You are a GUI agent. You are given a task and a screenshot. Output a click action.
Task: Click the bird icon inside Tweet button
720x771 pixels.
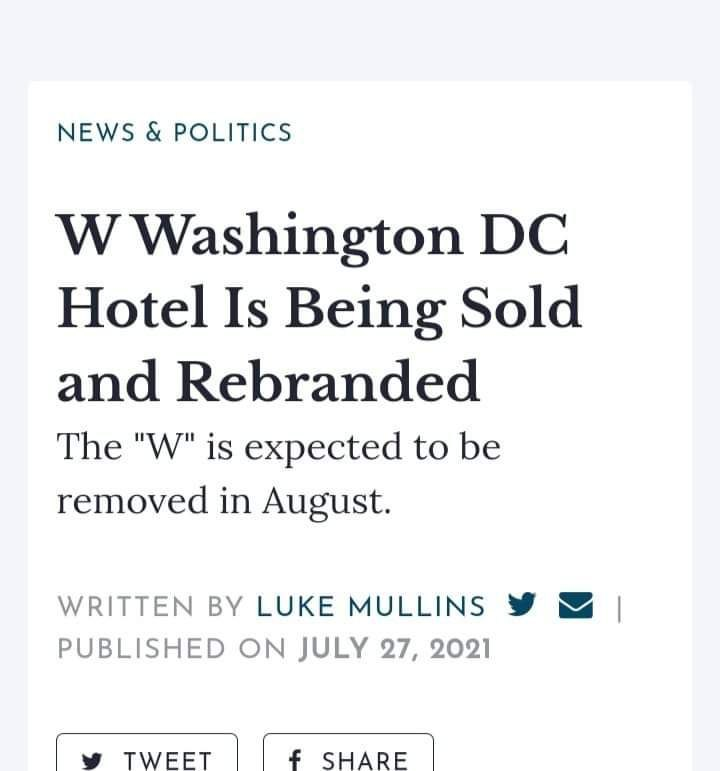point(93,761)
